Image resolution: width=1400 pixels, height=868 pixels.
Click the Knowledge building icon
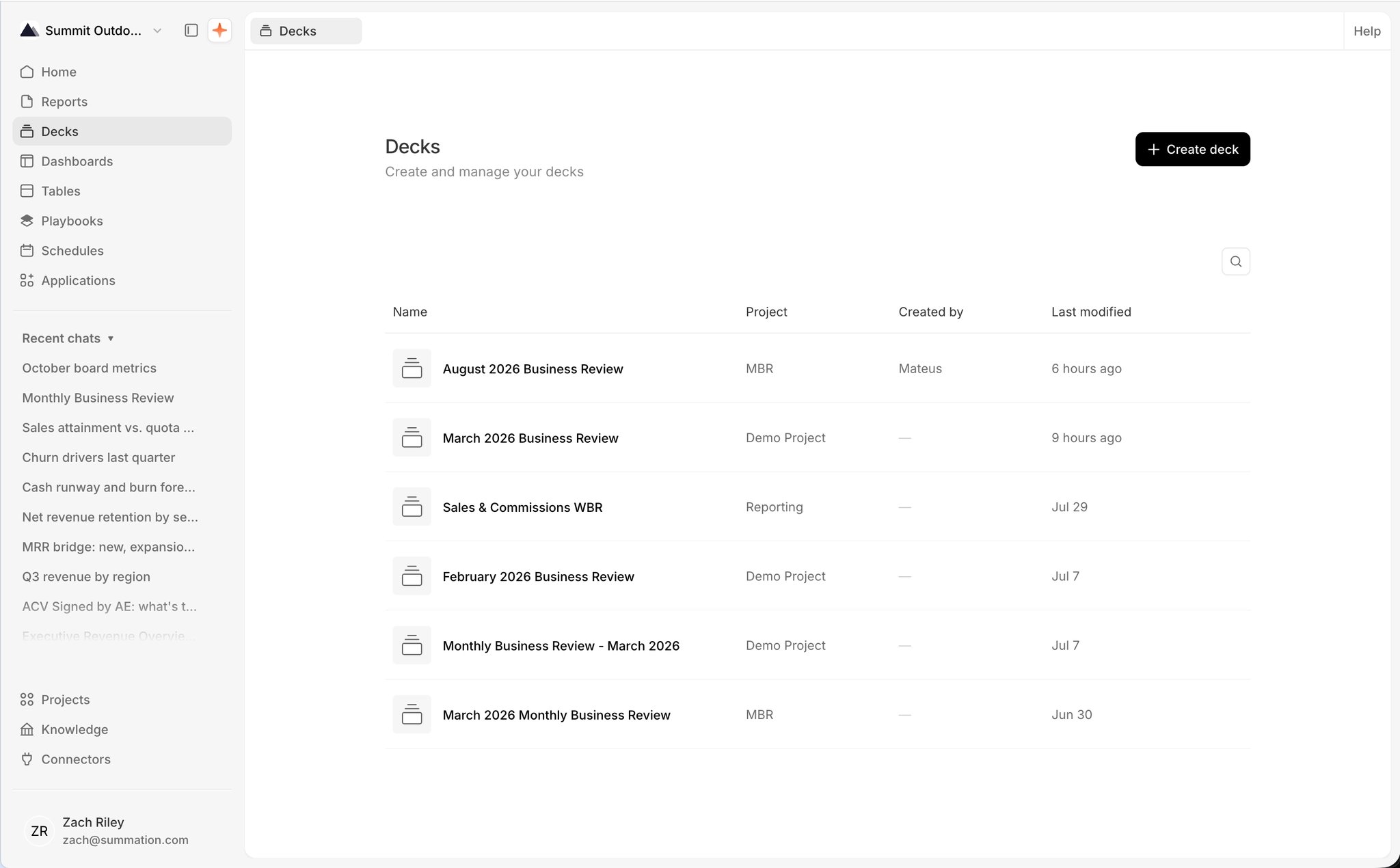[27, 729]
